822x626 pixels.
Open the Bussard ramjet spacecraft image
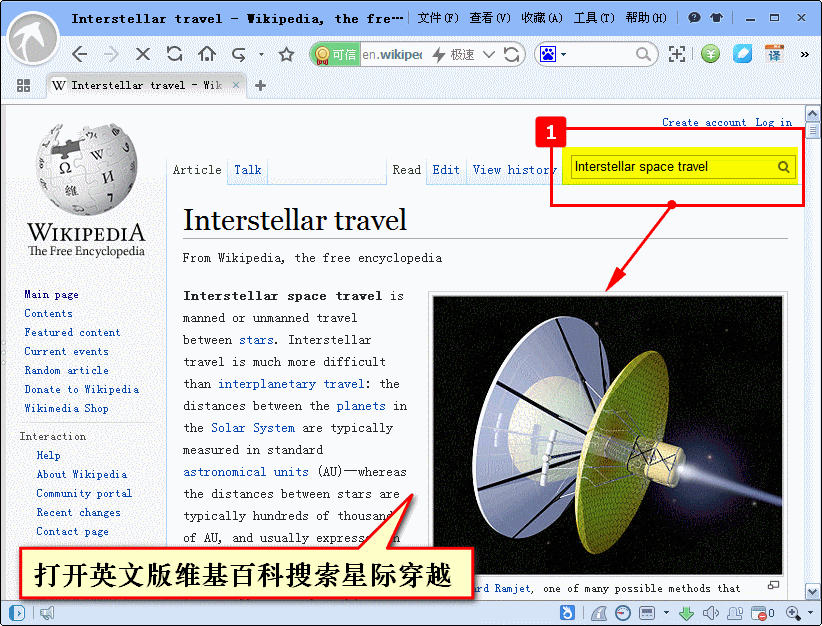pos(608,436)
